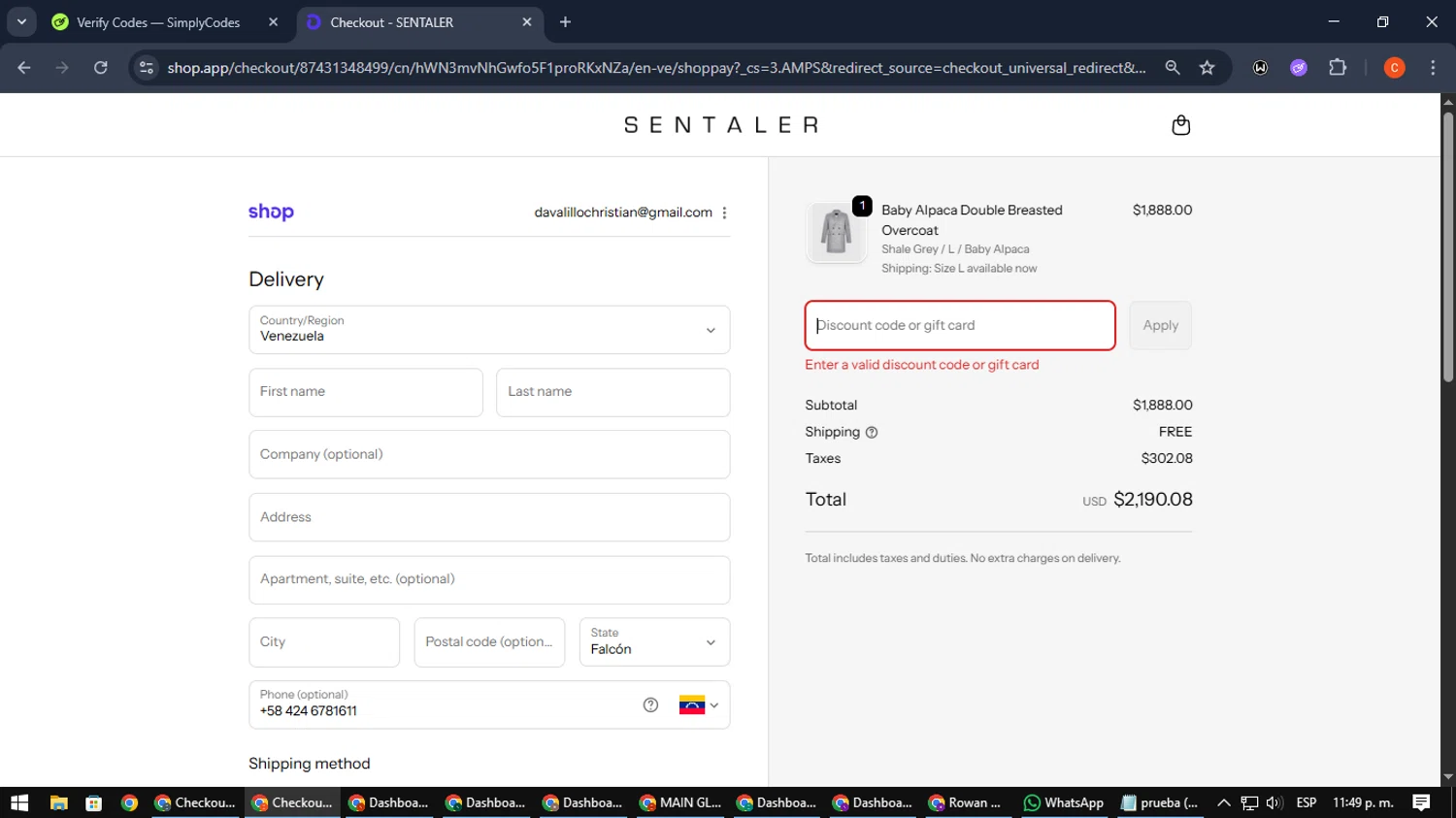Screen dimensions: 1456x818
Task: Click the site information icon in address bar
Action: [147, 68]
